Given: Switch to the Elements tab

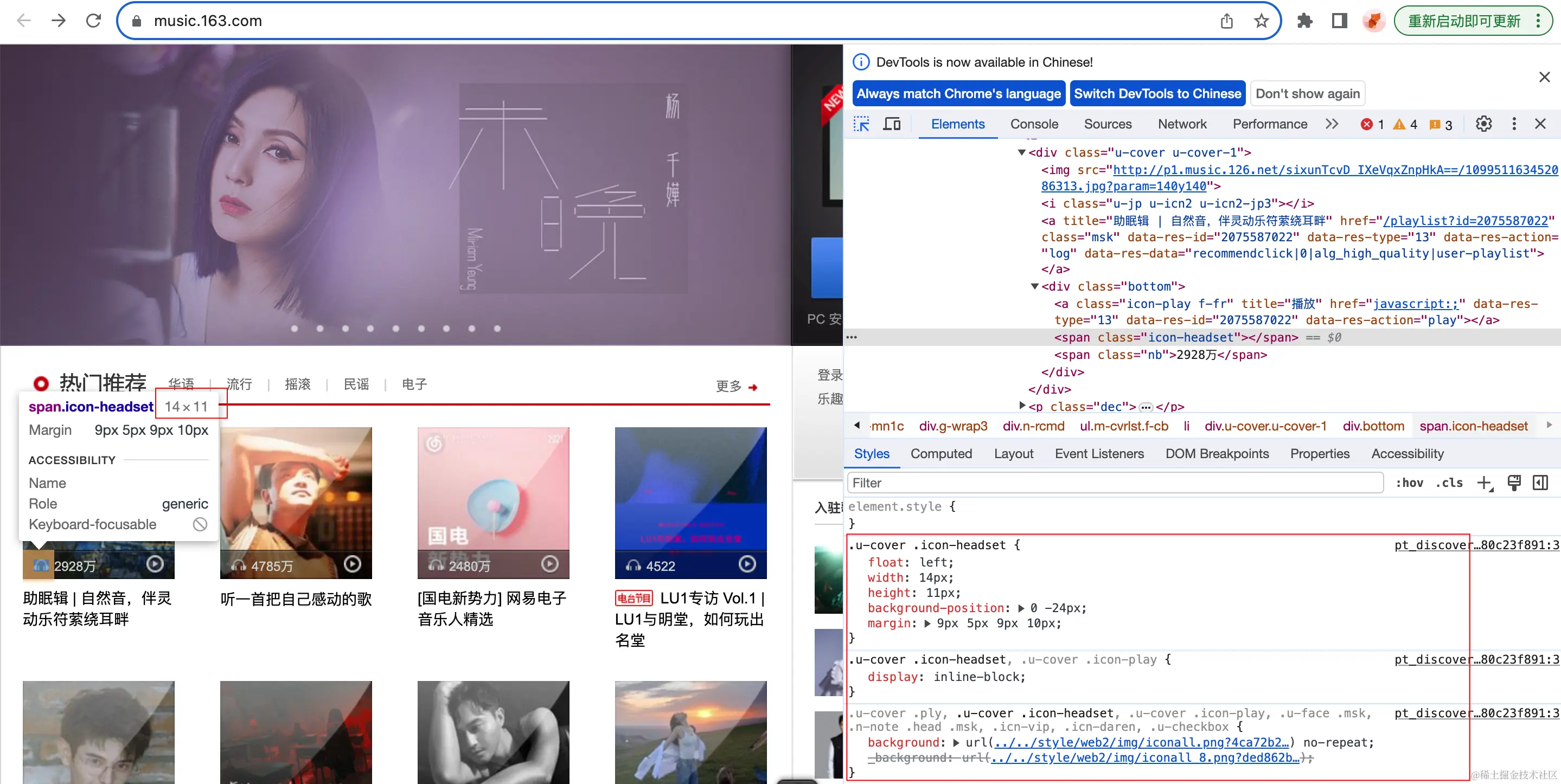Looking at the screenshot, I should pos(957,124).
